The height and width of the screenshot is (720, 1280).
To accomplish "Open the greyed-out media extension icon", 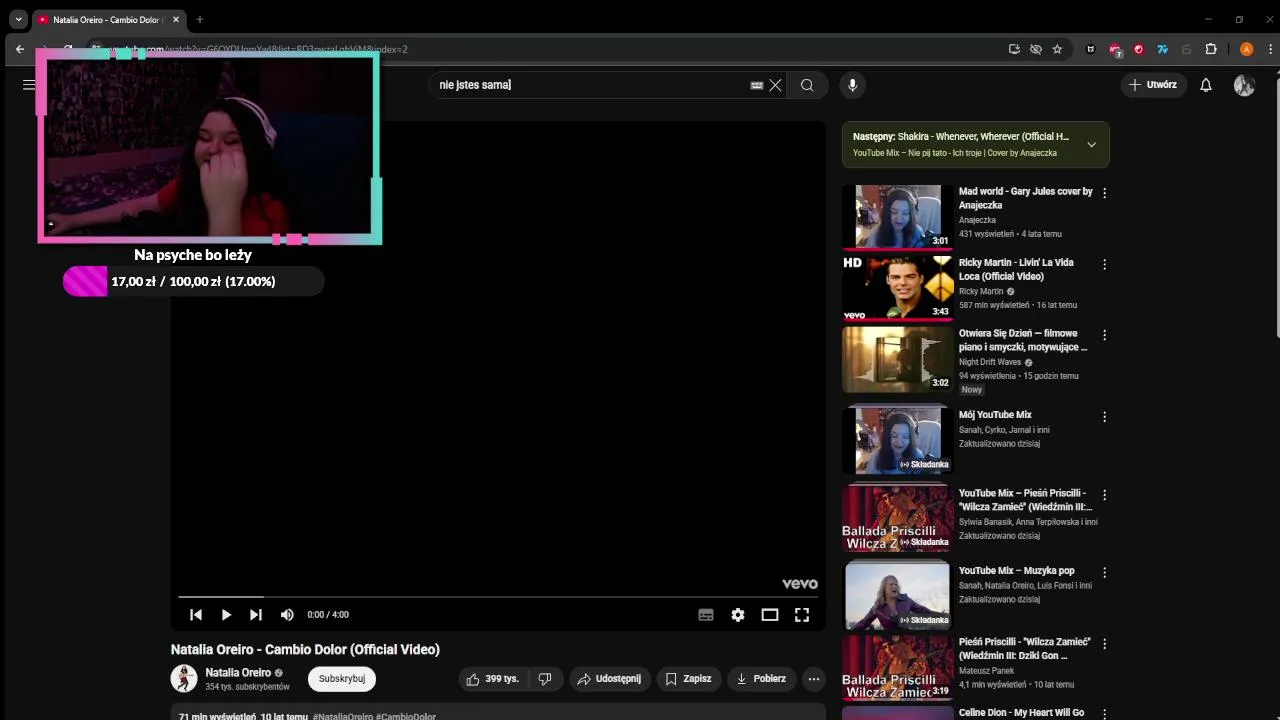I will point(1186,49).
